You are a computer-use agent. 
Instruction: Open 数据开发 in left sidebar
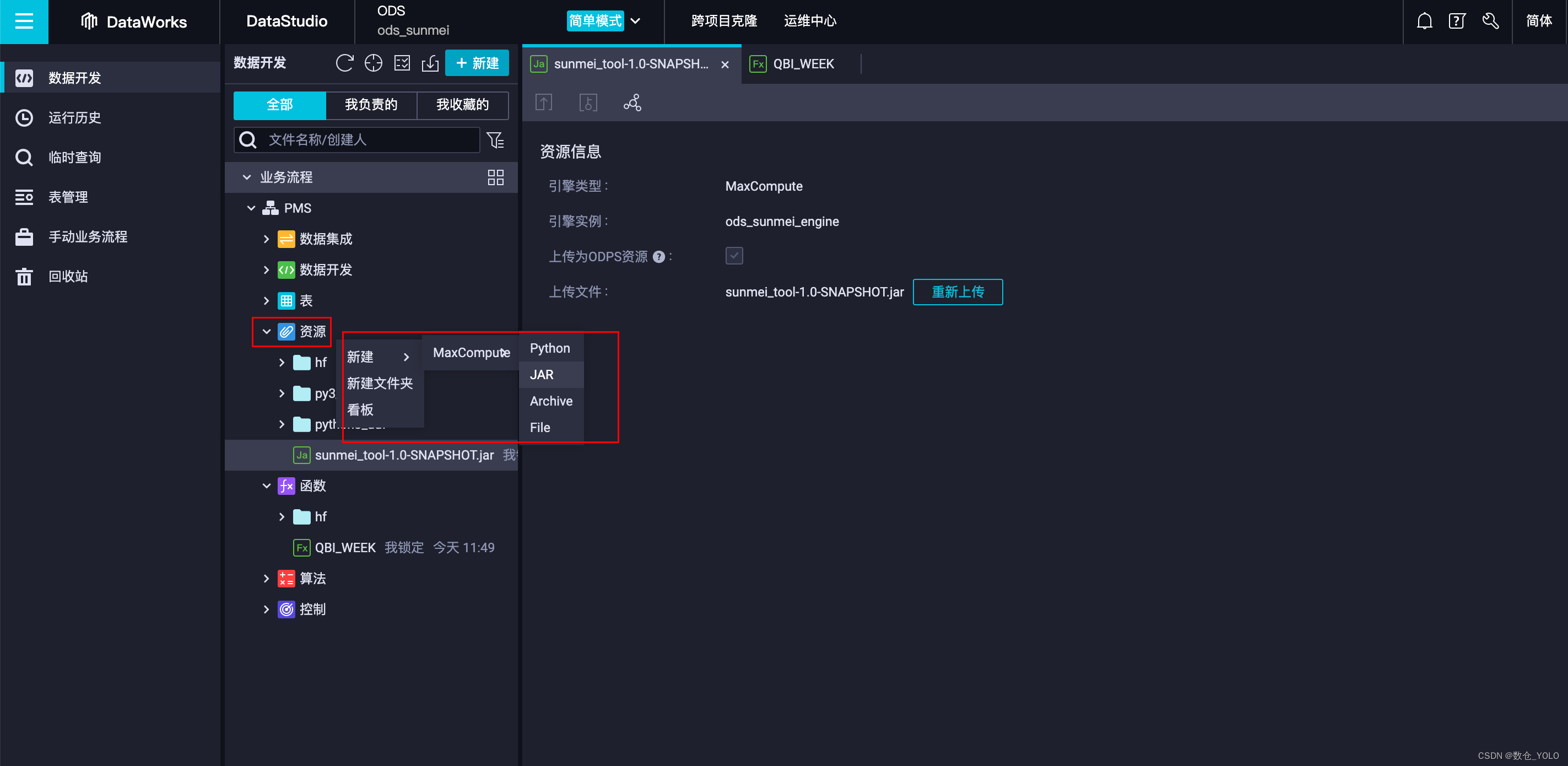110,77
